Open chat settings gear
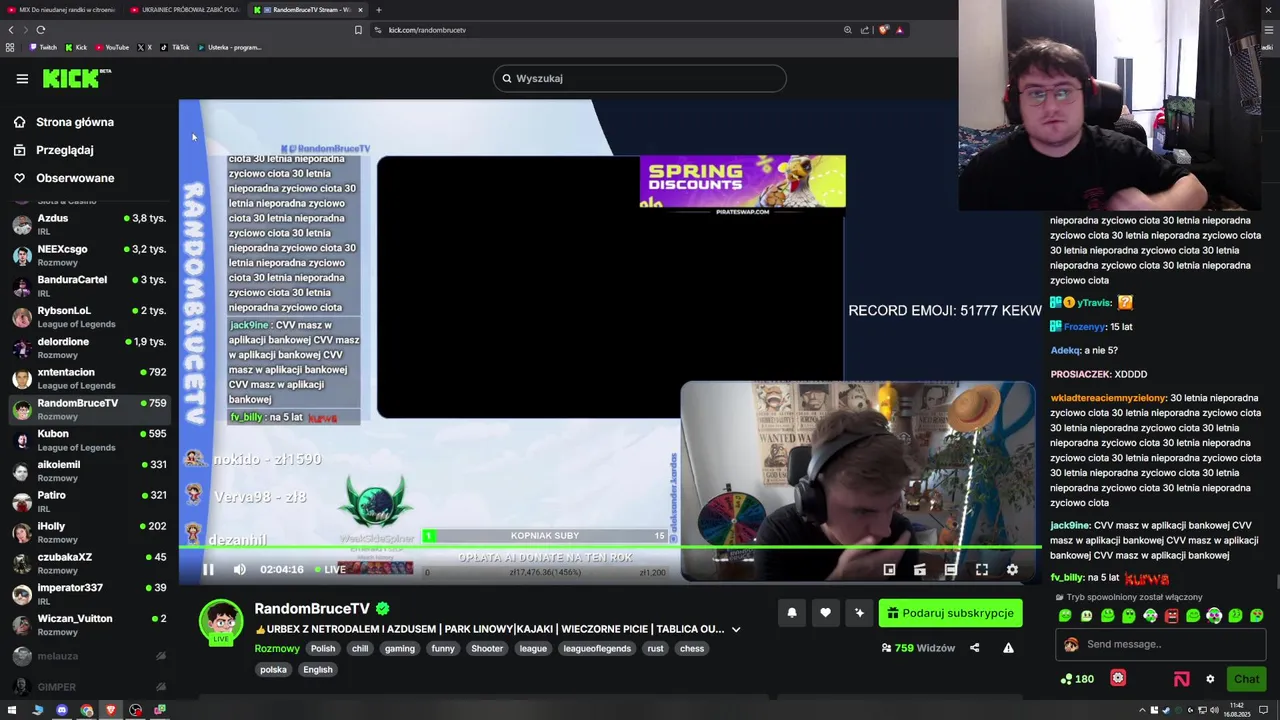 (x=1210, y=679)
